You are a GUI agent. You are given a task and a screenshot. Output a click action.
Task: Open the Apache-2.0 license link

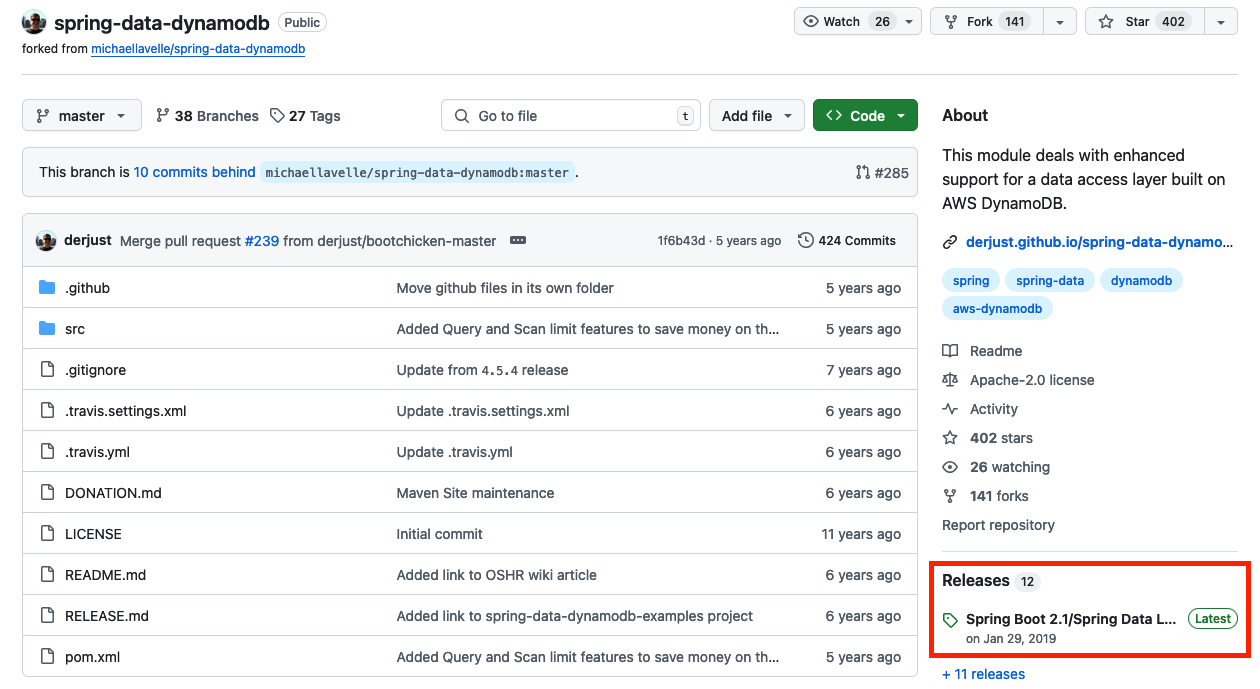1032,380
